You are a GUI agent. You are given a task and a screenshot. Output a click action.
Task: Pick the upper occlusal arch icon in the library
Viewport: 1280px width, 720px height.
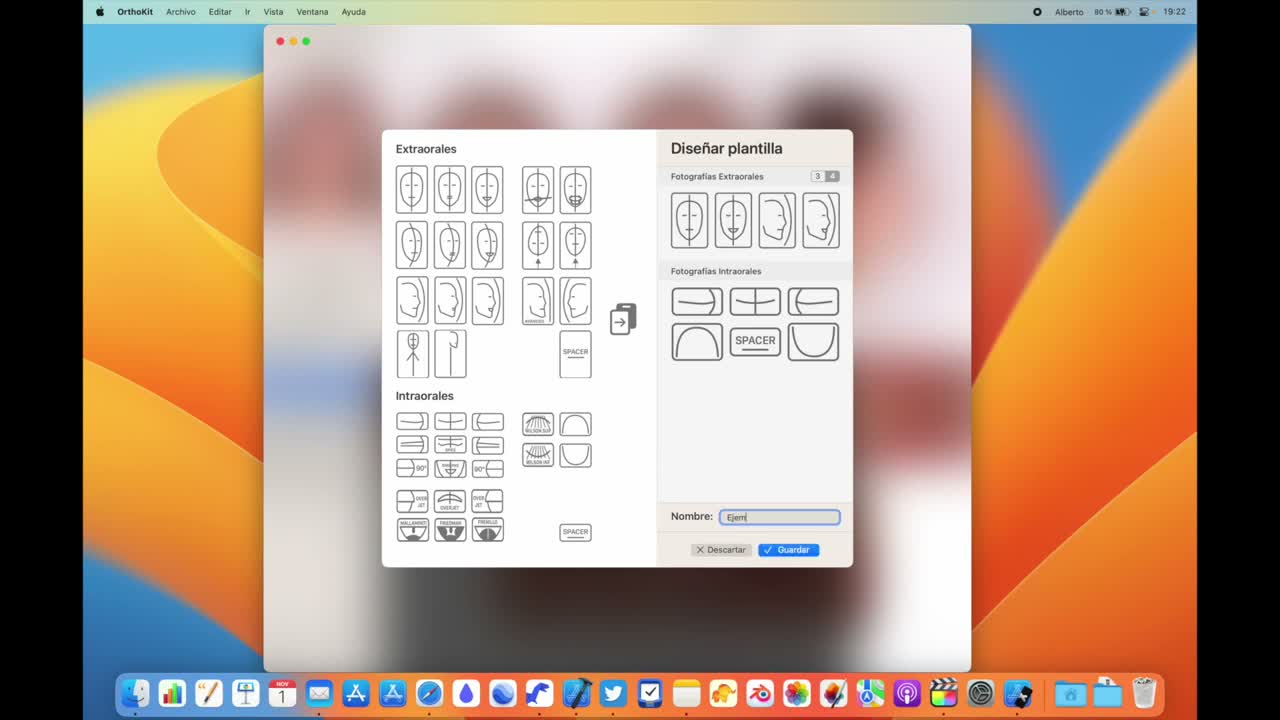pos(575,424)
